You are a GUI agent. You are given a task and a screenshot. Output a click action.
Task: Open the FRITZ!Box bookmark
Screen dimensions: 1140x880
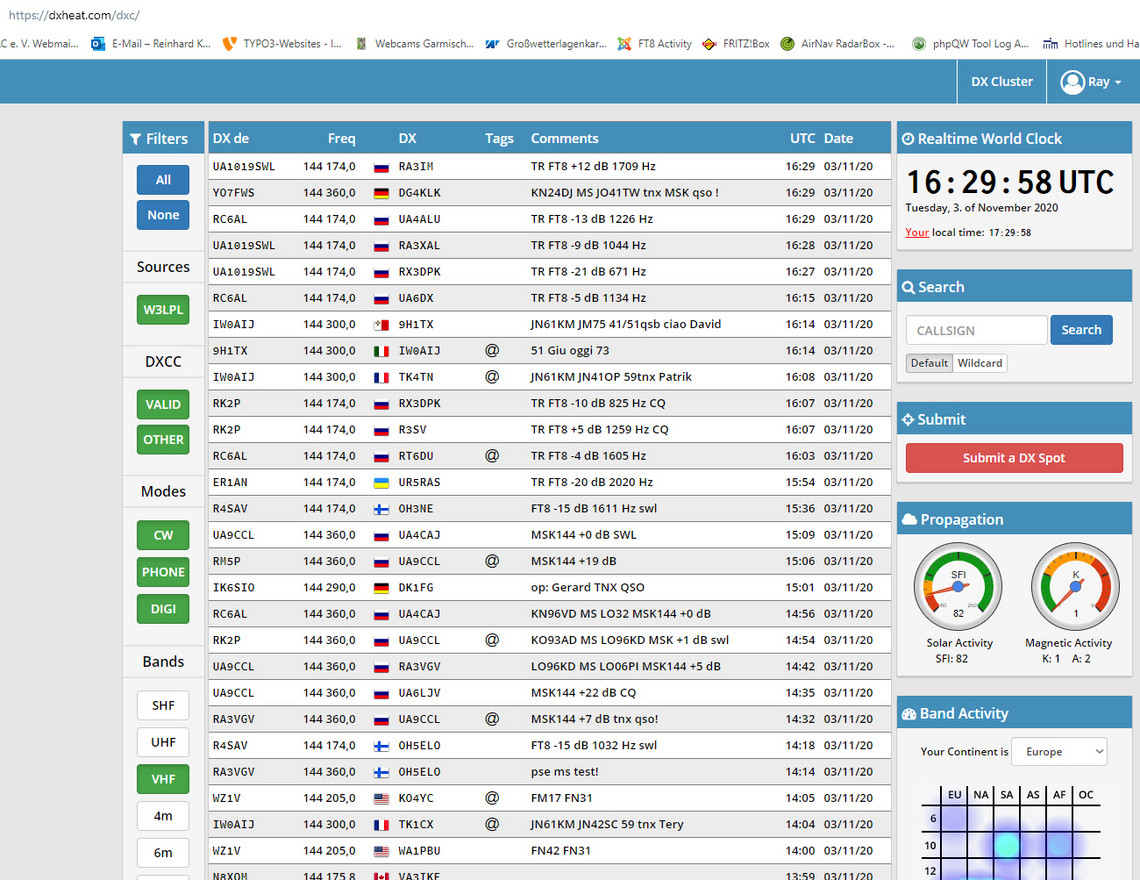pyautogui.click(x=736, y=44)
